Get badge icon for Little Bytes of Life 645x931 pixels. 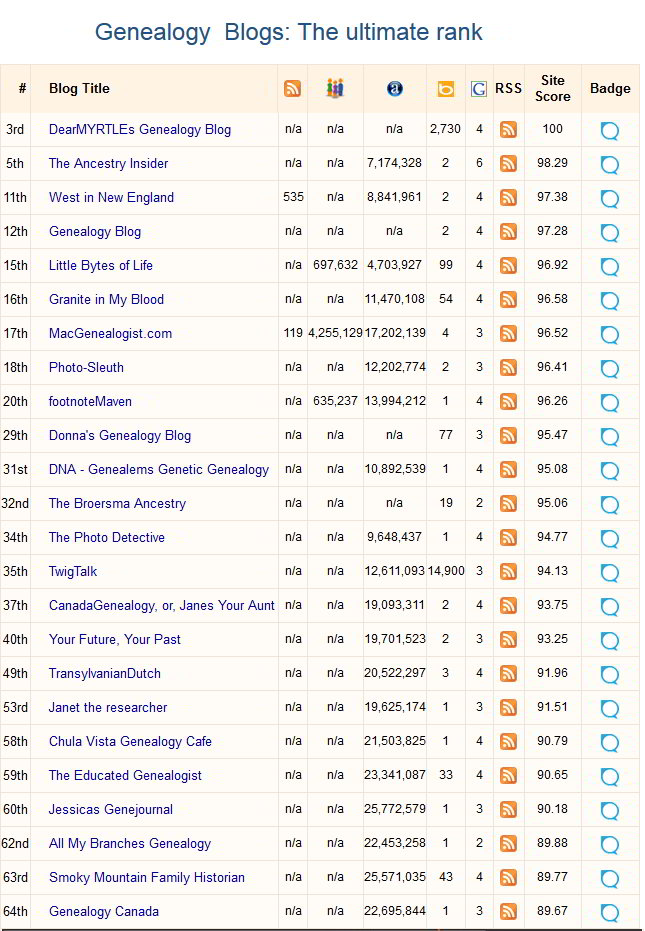[x=610, y=266]
